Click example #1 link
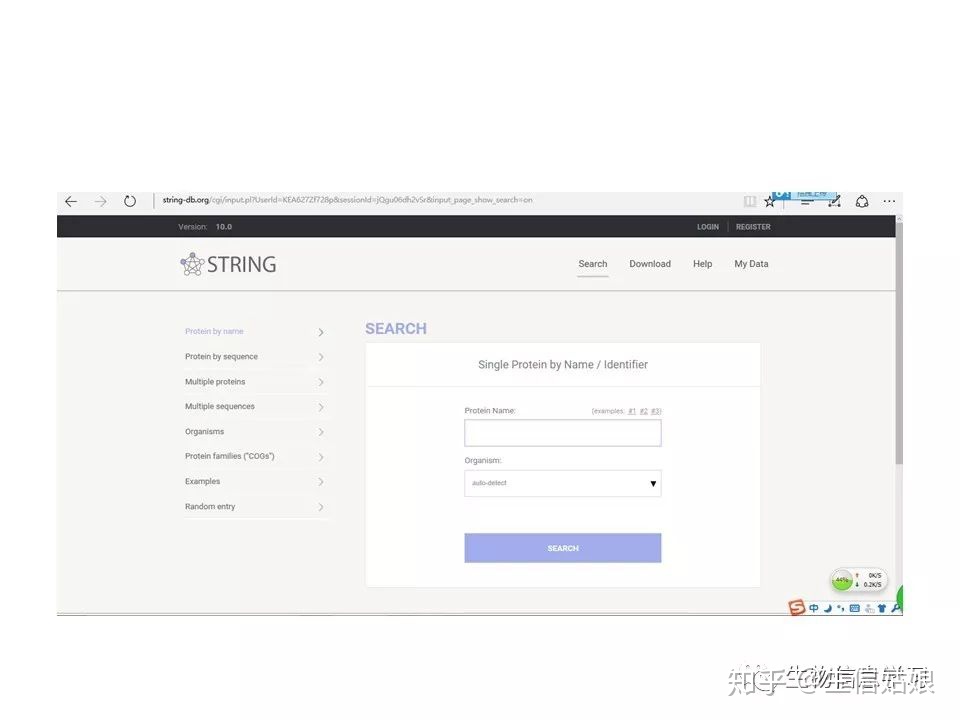Viewport: 960px width, 720px height. [632, 411]
